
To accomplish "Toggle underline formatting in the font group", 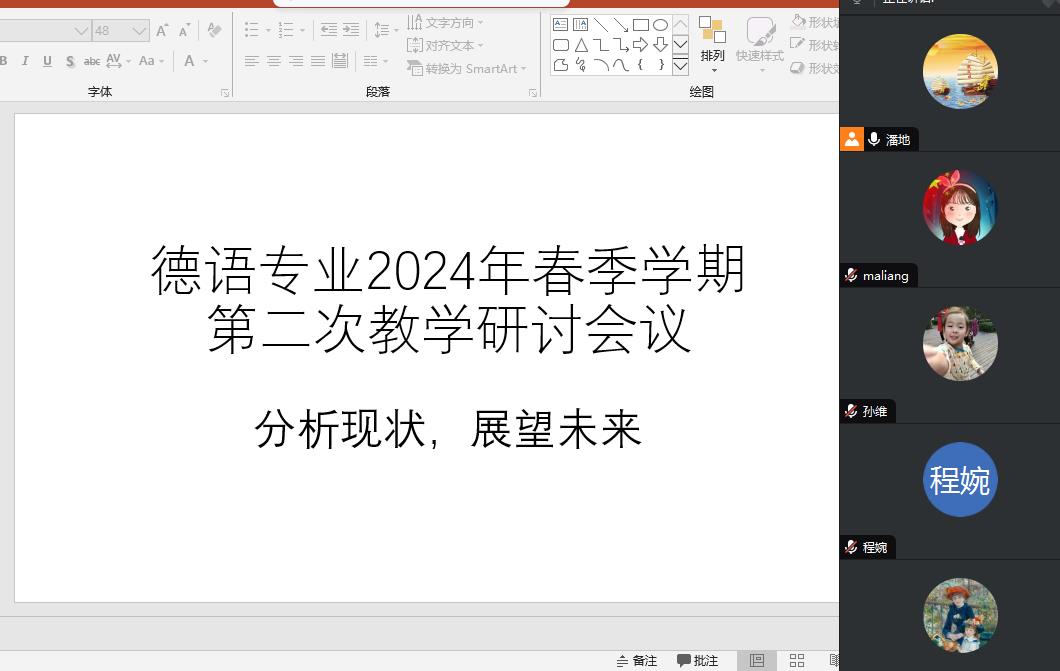I will [x=47, y=61].
